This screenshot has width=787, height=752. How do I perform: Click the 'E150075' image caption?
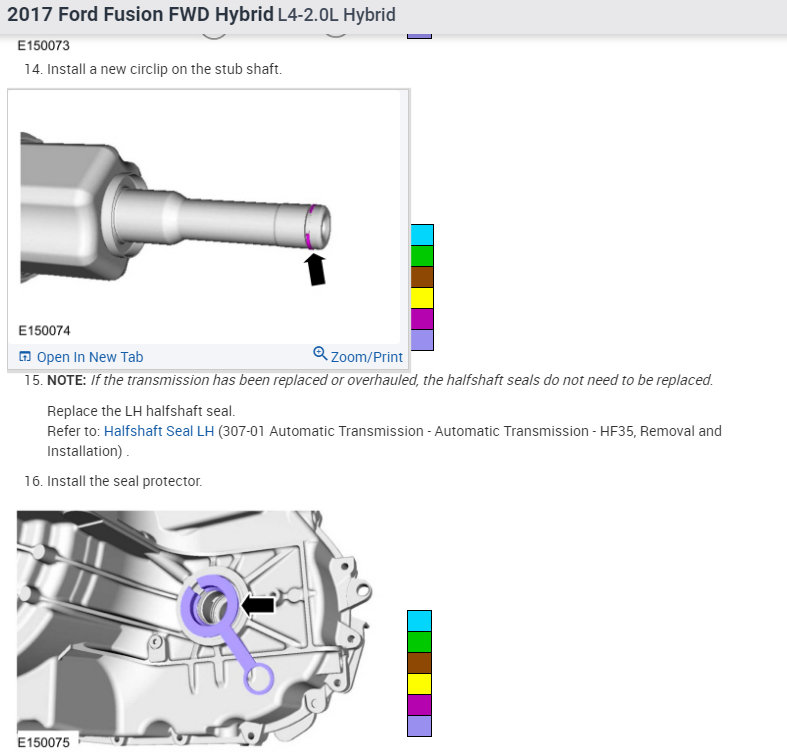[x=44, y=742]
